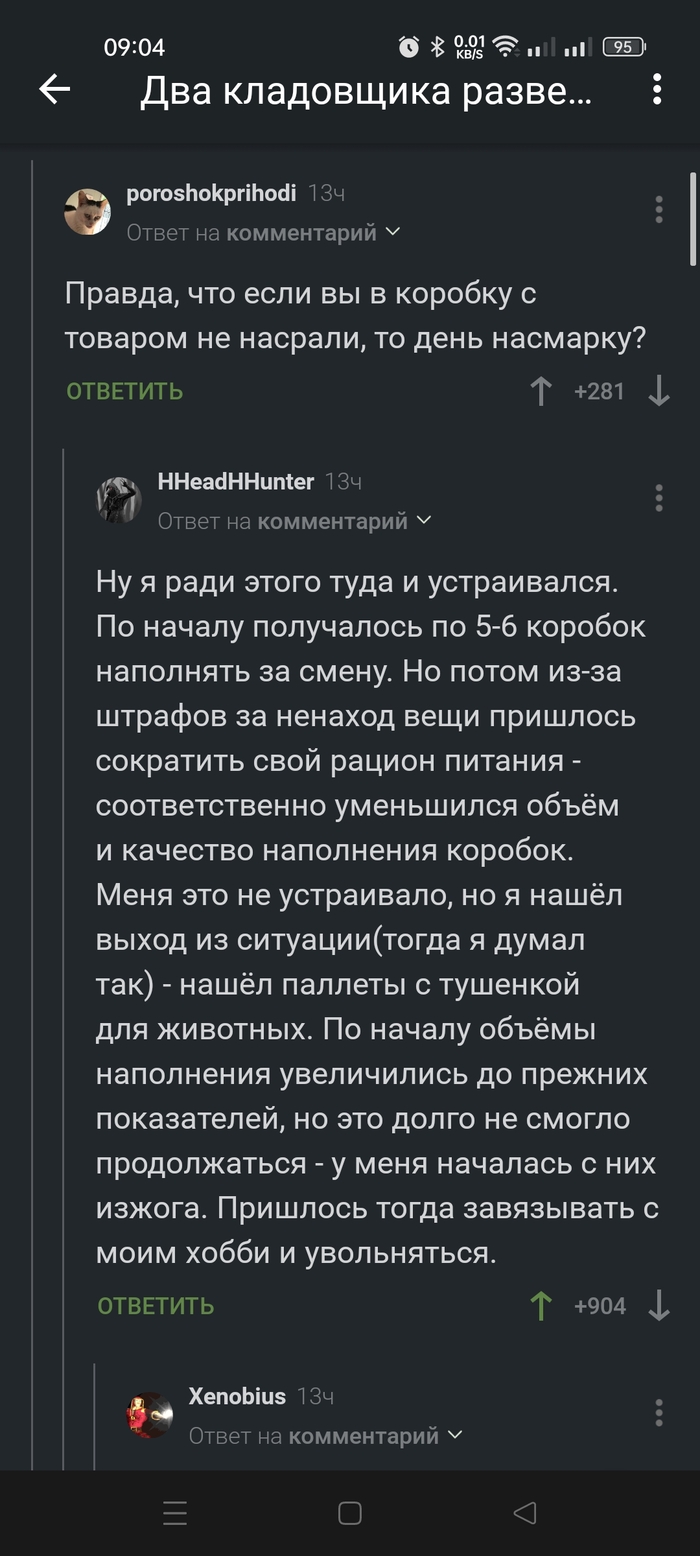The image size is (700, 1556).
Task: Open Xenobius username profile link
Action: [x=237, y=1396]
